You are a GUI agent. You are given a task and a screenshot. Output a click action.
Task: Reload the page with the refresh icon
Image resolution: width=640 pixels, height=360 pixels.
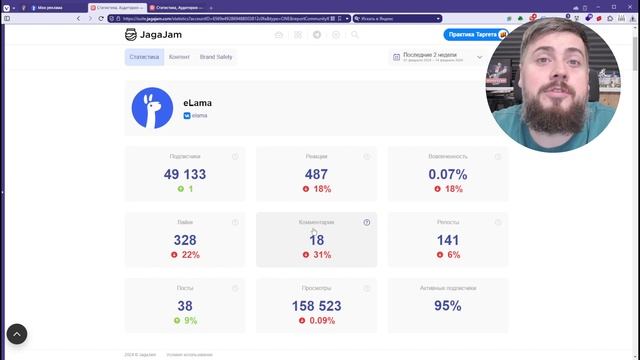click(x=101, y=18)
